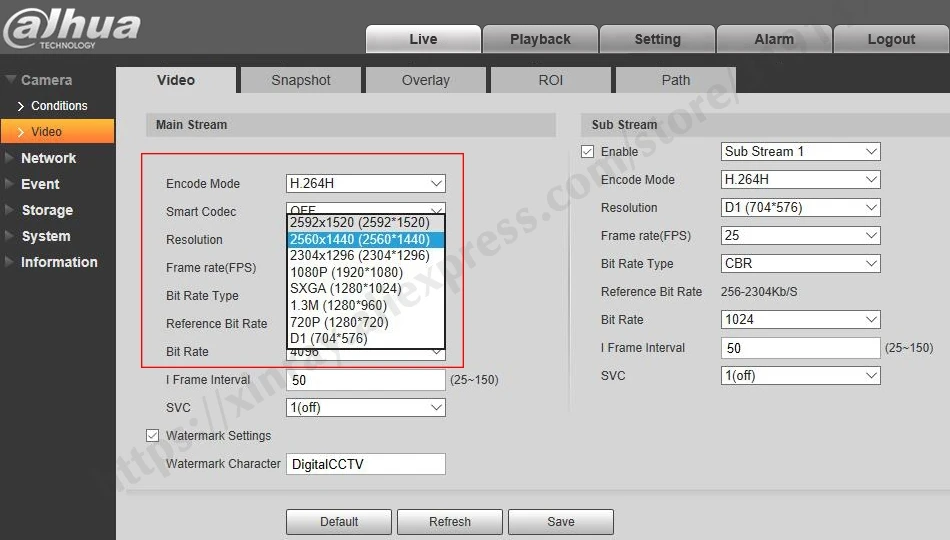Click Main Stream I Frame Interval field

pos(365,380)
